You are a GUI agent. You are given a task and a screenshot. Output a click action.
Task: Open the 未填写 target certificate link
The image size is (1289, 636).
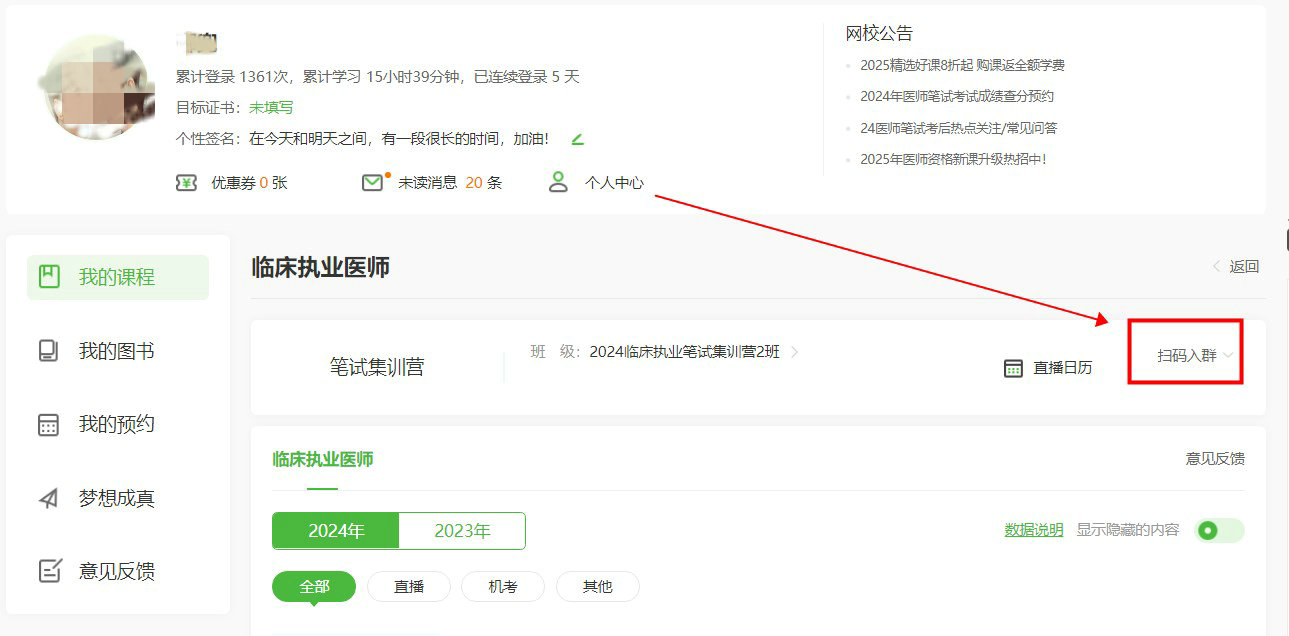pos(271,107)
